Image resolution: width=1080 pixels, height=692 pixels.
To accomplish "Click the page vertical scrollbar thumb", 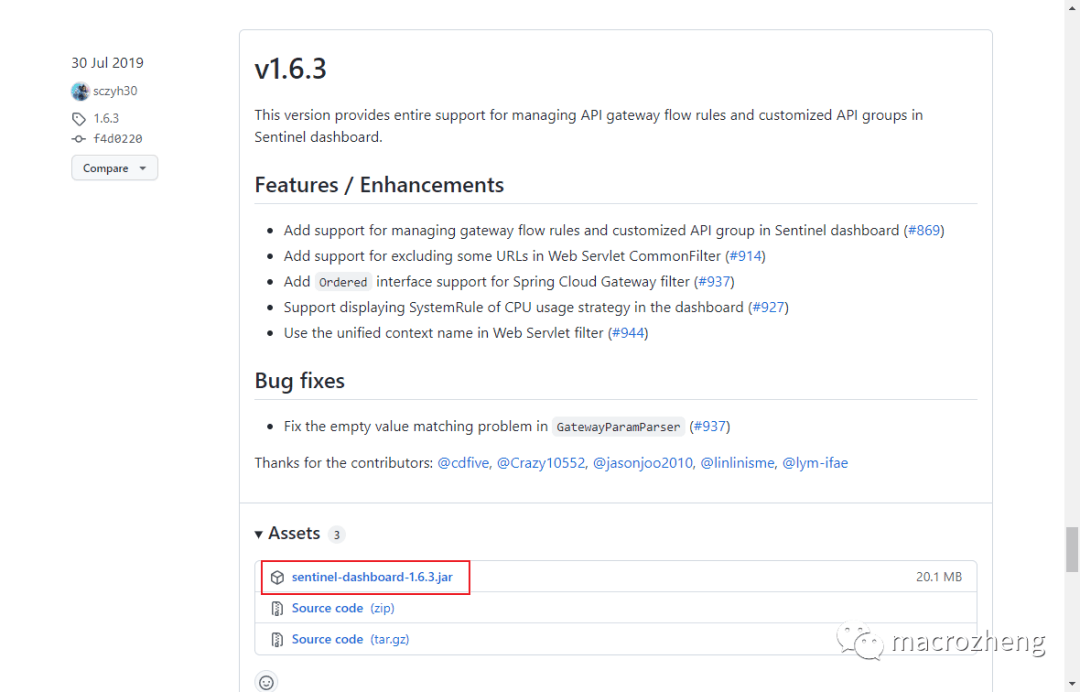I will pyautogui.click(x=1072, y=549).
